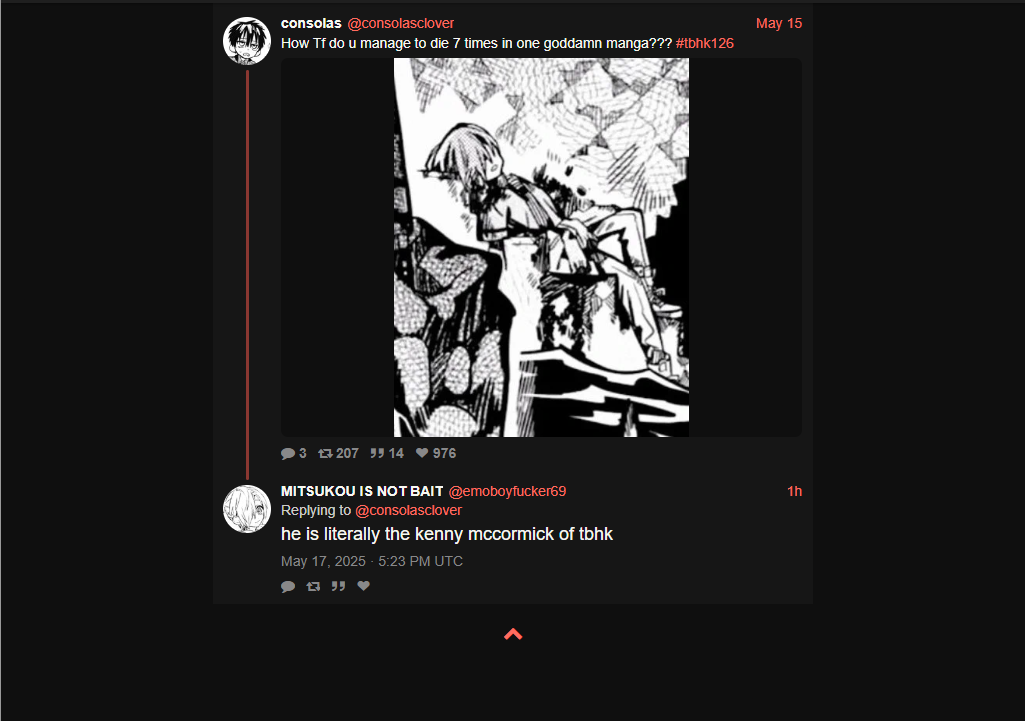
Task: Click the May 15 tweet date
Action: pyautogui.click(x=779, y=24)
